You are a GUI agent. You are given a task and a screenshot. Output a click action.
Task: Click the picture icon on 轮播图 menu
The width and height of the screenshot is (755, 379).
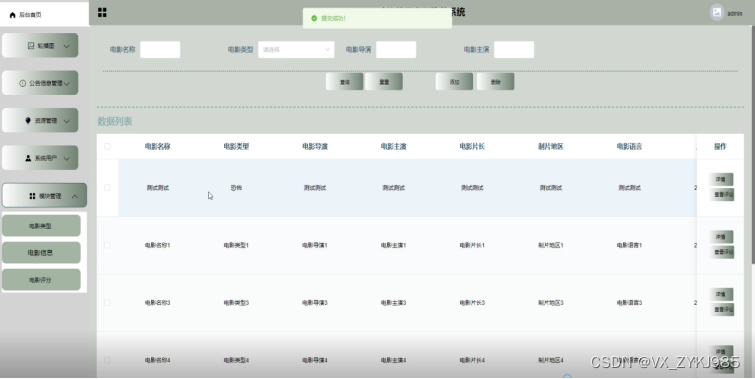[x=31, y=46]
